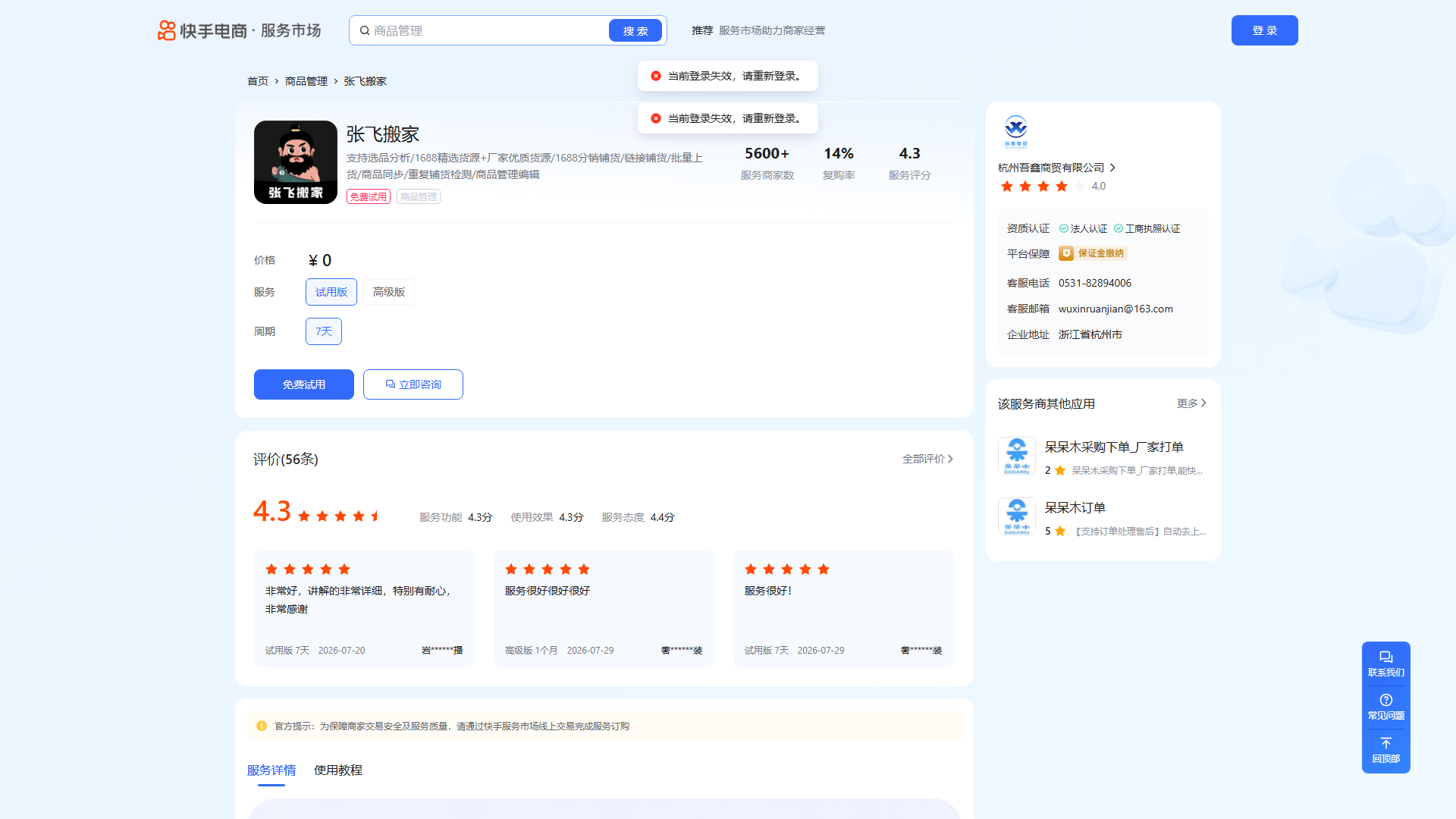The width and height of the screenshot is (1456, 819).
Task: Click the 回顶部 arrow icon
Action: 1386,743
